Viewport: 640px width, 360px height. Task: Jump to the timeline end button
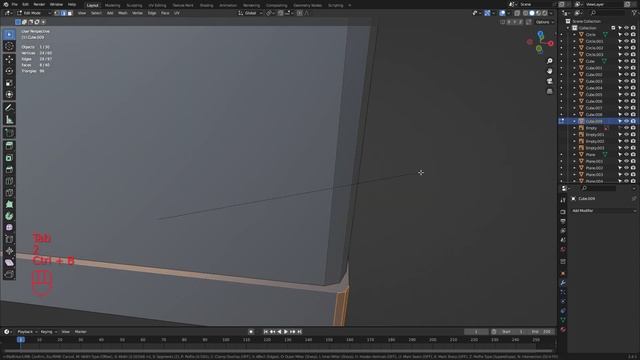click(x=300, y=332)
